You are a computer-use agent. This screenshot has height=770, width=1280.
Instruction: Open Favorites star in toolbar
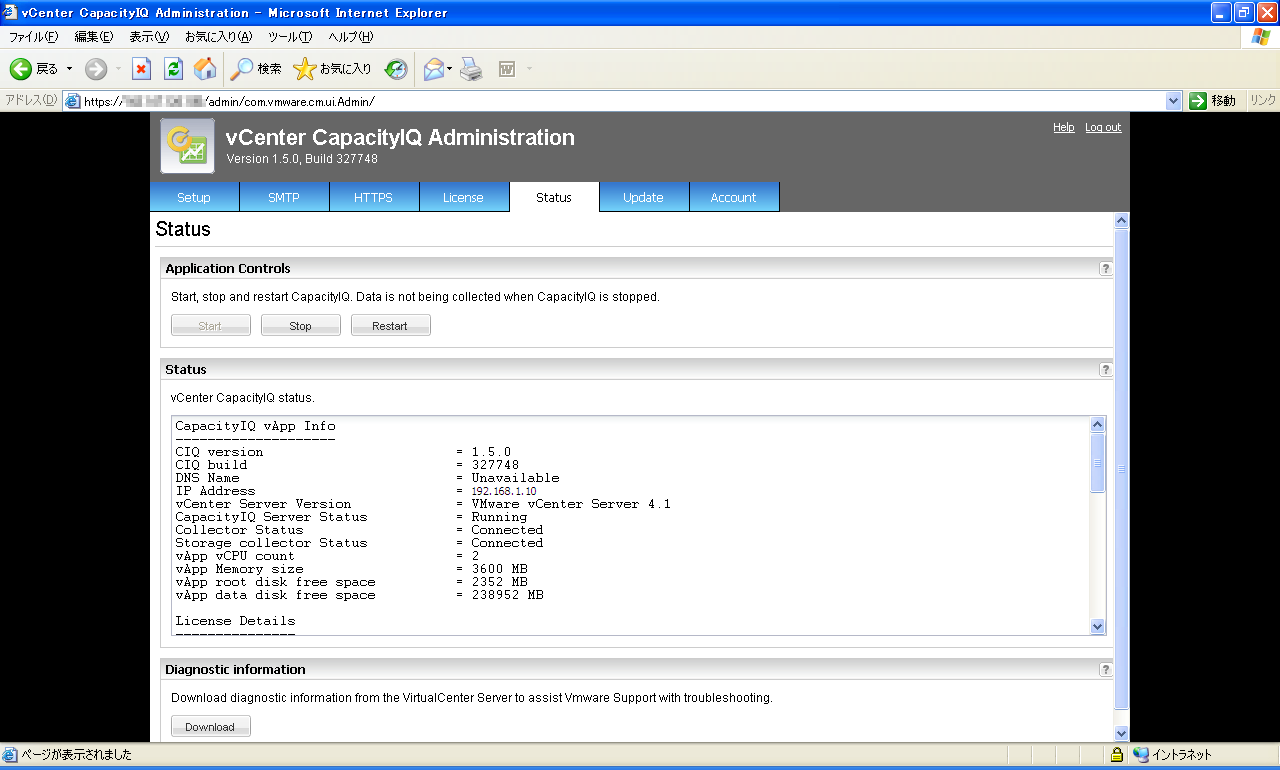click(332, 69)
